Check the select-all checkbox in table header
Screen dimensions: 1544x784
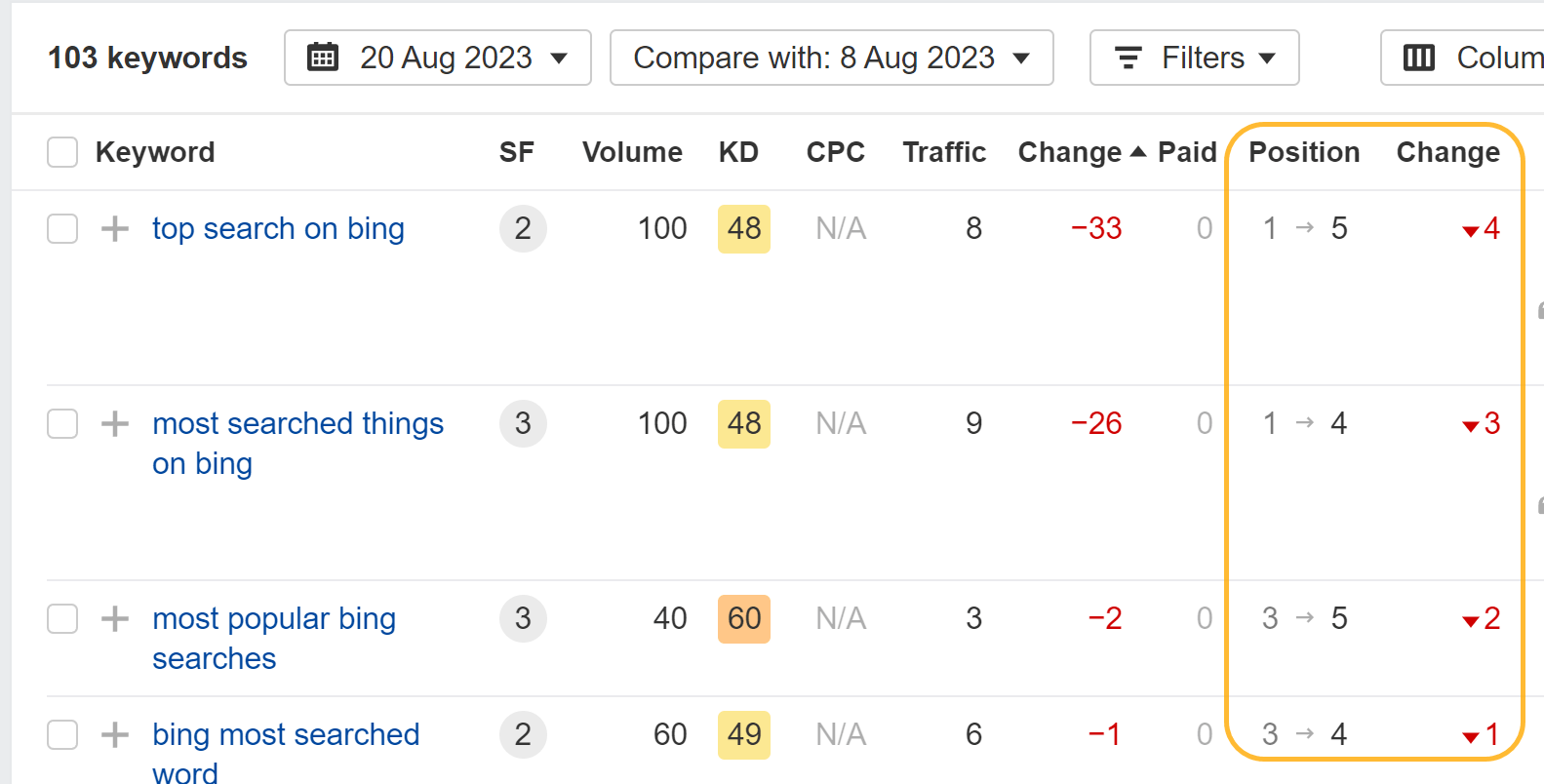(x=61, y=152)
